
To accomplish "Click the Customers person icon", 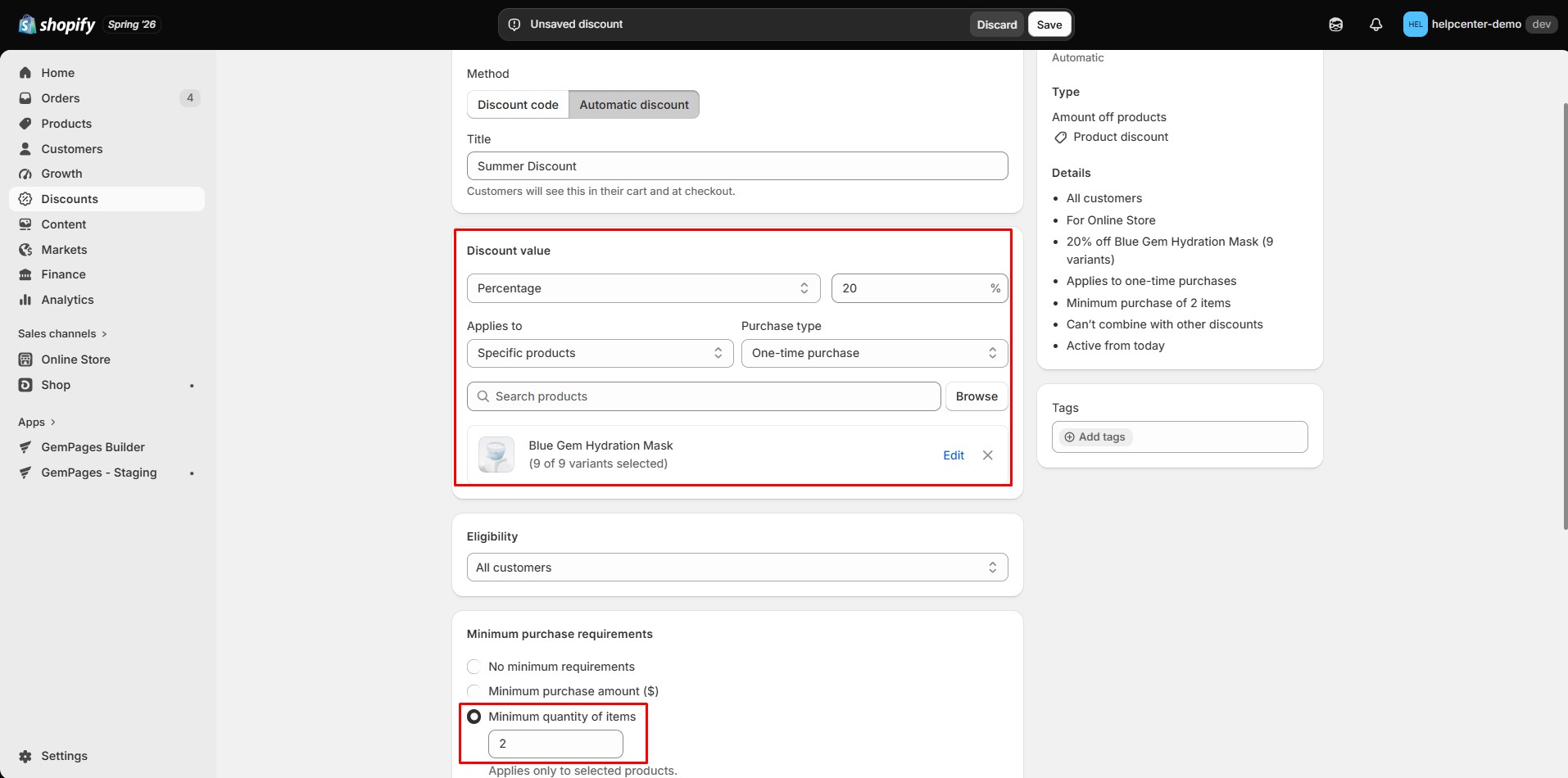I will (x=25, y=149).
